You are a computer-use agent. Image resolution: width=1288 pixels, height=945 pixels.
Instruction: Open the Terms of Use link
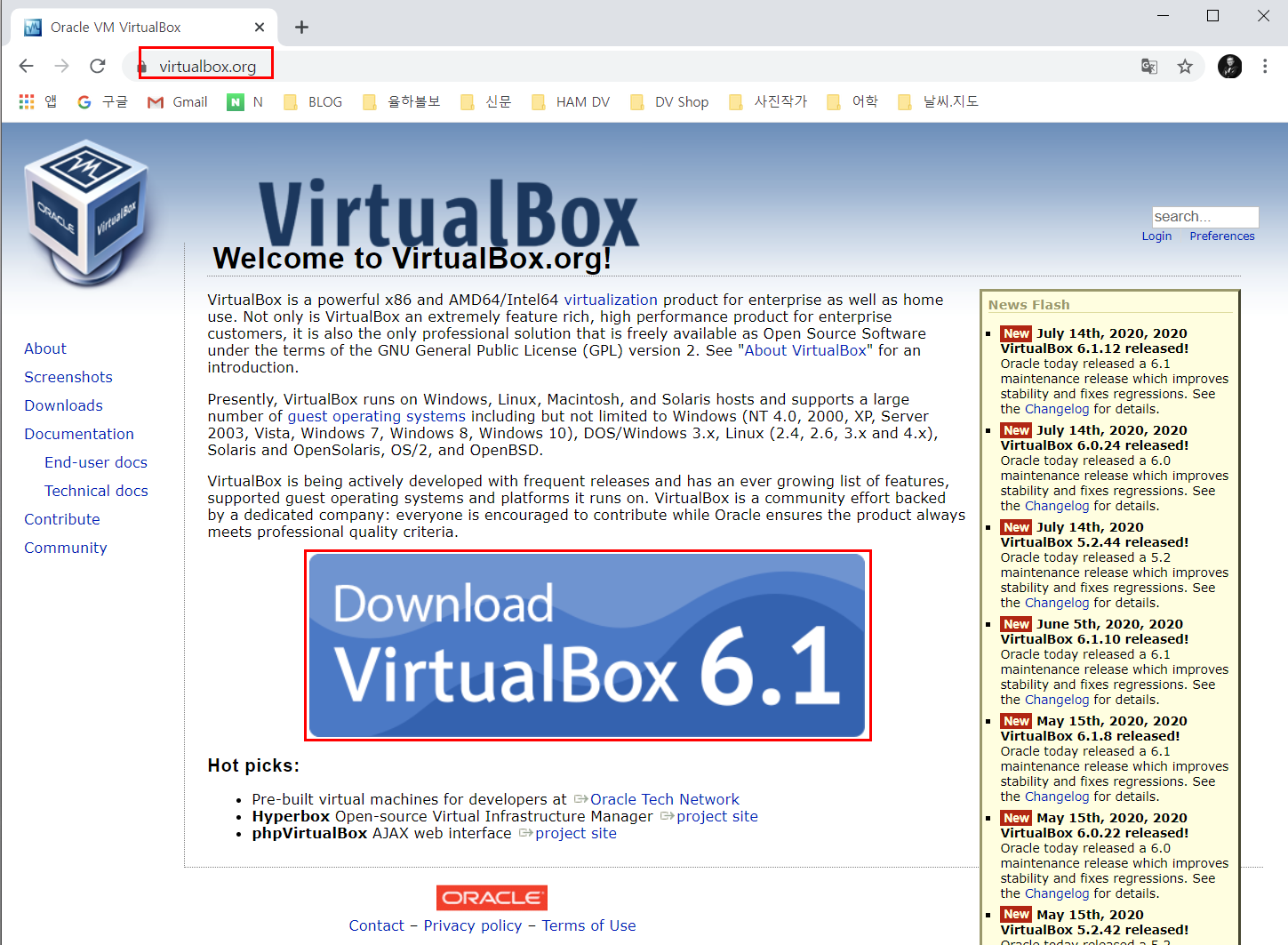pyautogui.click(x=588, y=925)
